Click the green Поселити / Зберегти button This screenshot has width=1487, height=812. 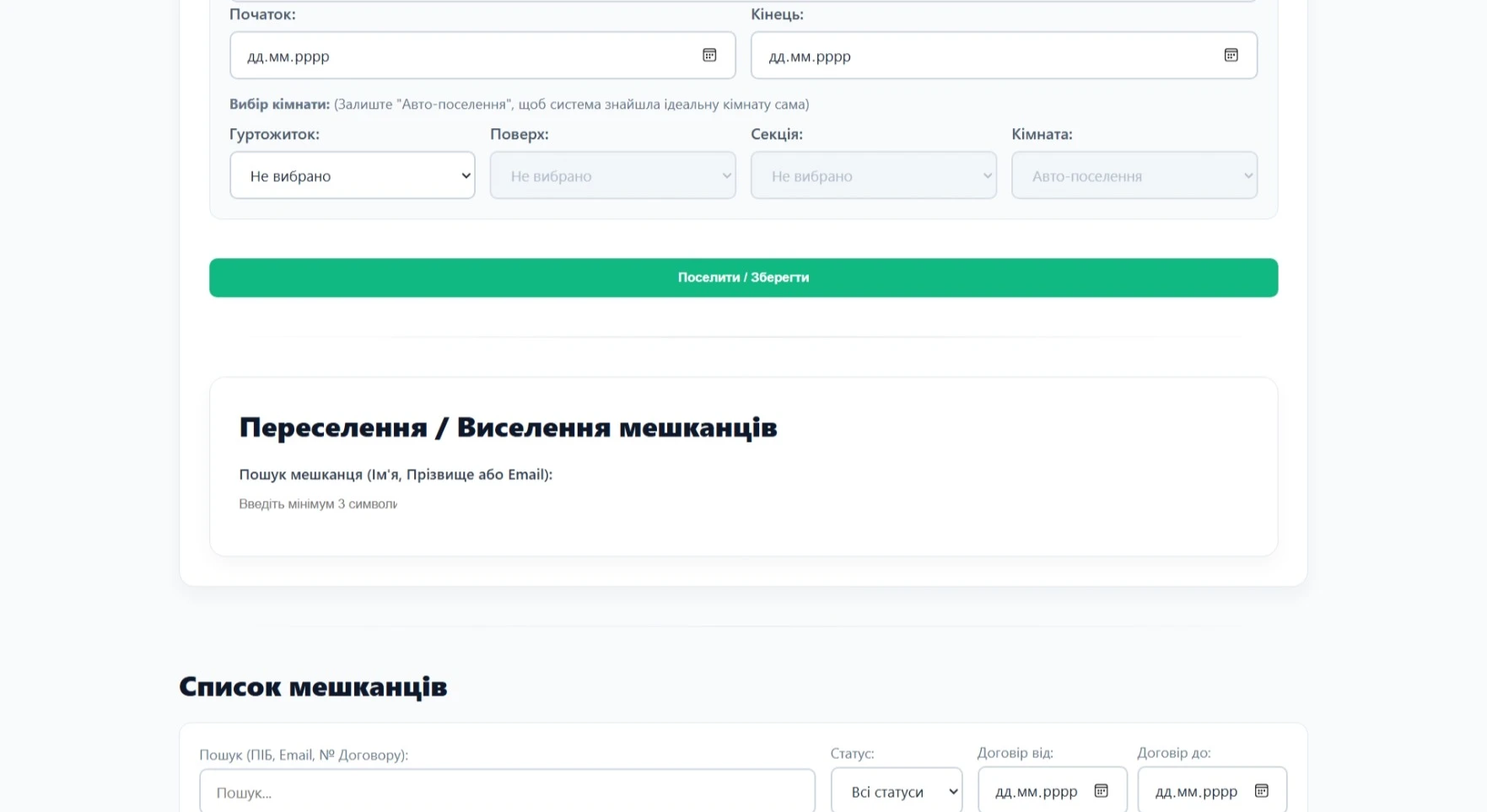click(x=743, y=277)
